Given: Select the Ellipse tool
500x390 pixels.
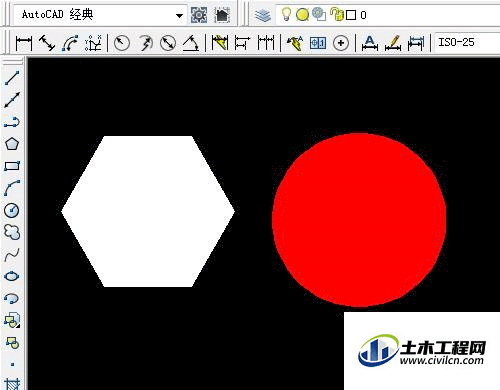Looking at the screenshot, I should point(12,276).
